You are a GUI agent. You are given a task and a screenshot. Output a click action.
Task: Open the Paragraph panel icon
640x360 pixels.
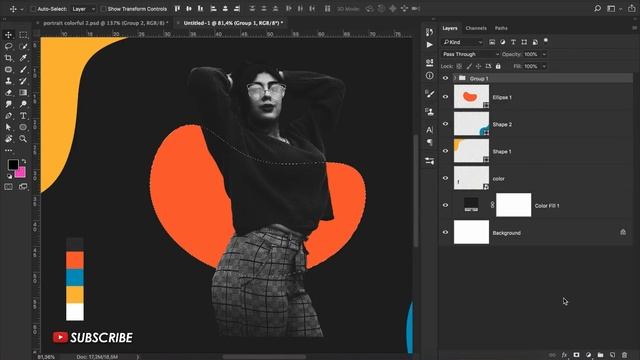coord(429,142)
